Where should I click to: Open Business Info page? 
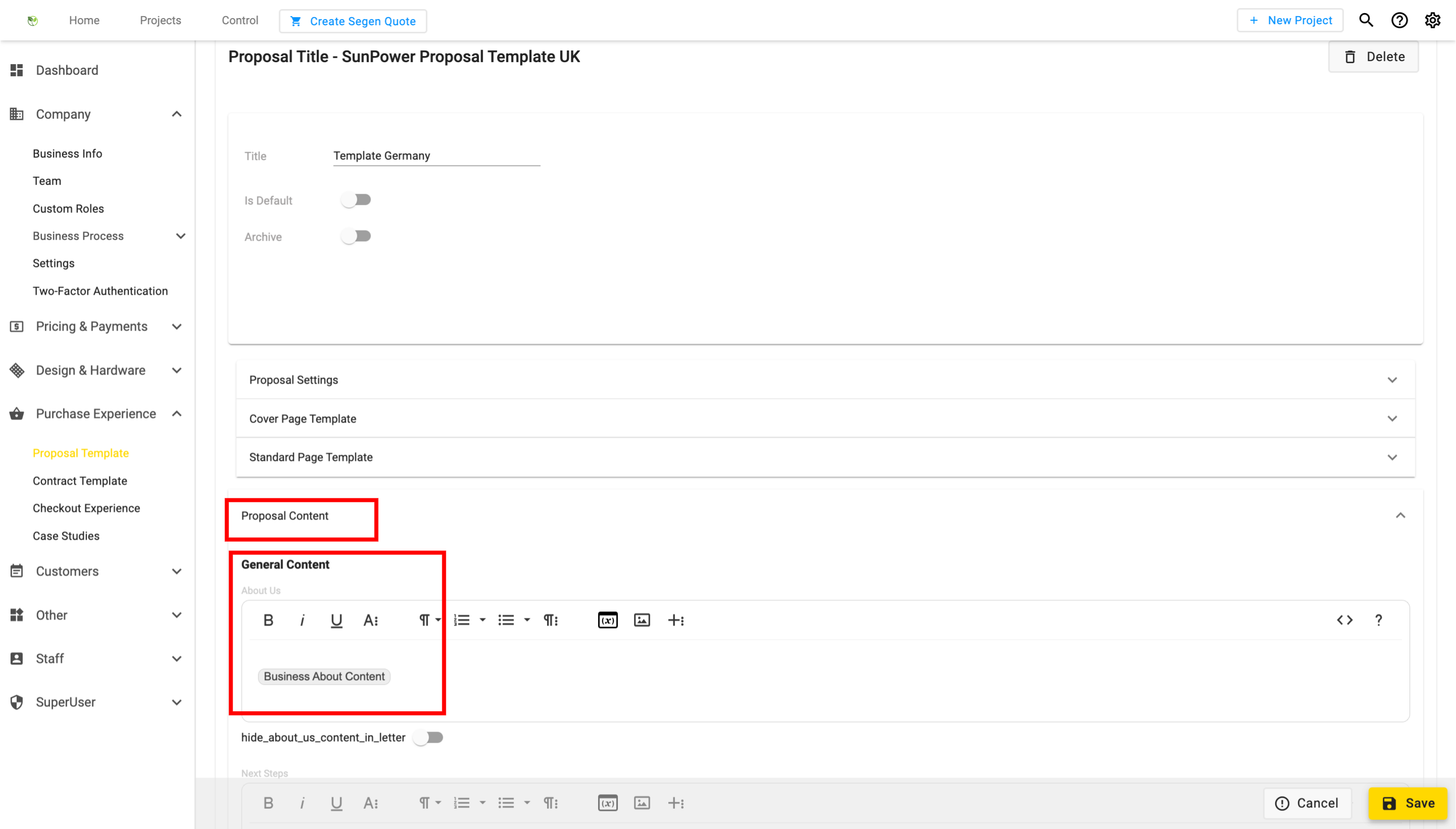pos(67,154)
